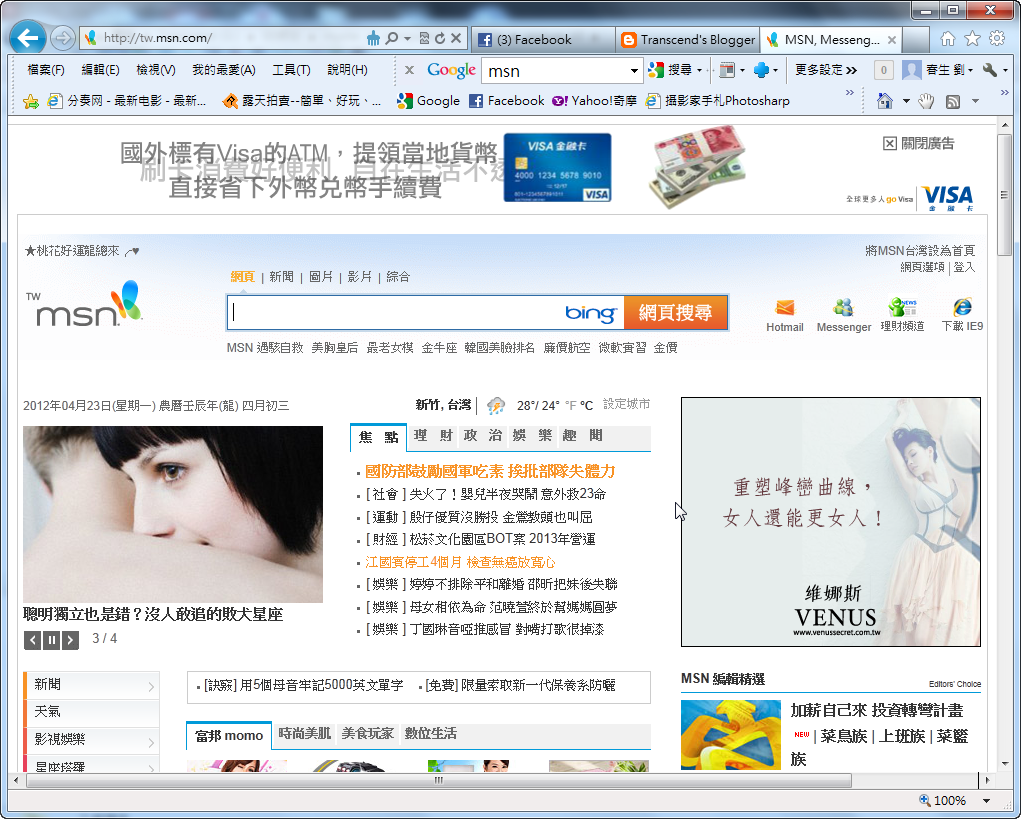This screenshot has width=1021, height=819.
Task: Click the compatibility view icon in address bar
Action: point(425,38)
